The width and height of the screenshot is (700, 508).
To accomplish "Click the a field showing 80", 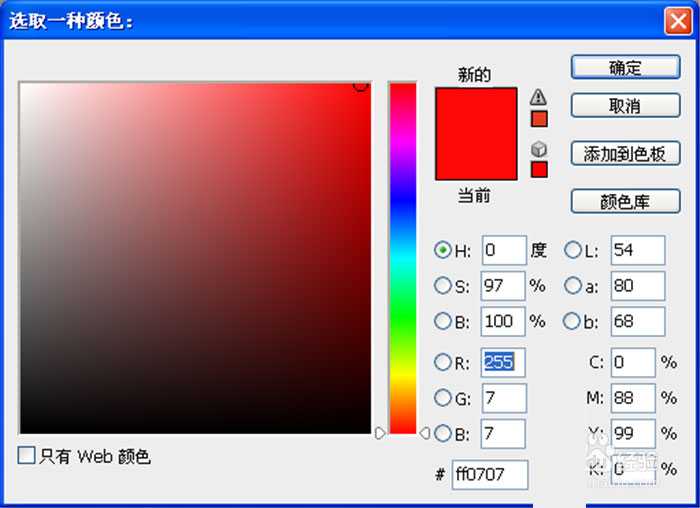I will (x=638, y=286).
